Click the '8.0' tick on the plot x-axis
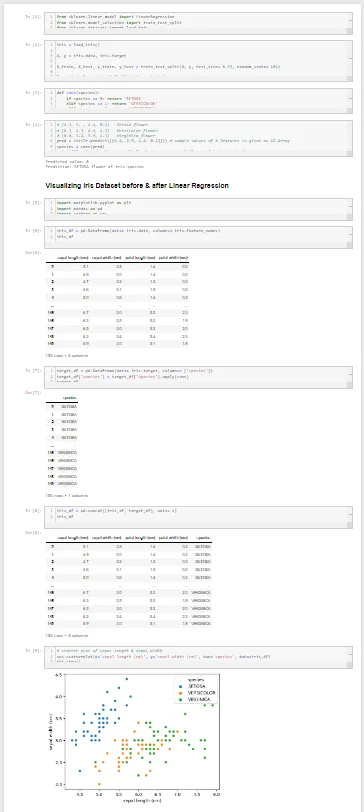The width and height of the screenshot is (364, 812). click(x=216, y=793)
